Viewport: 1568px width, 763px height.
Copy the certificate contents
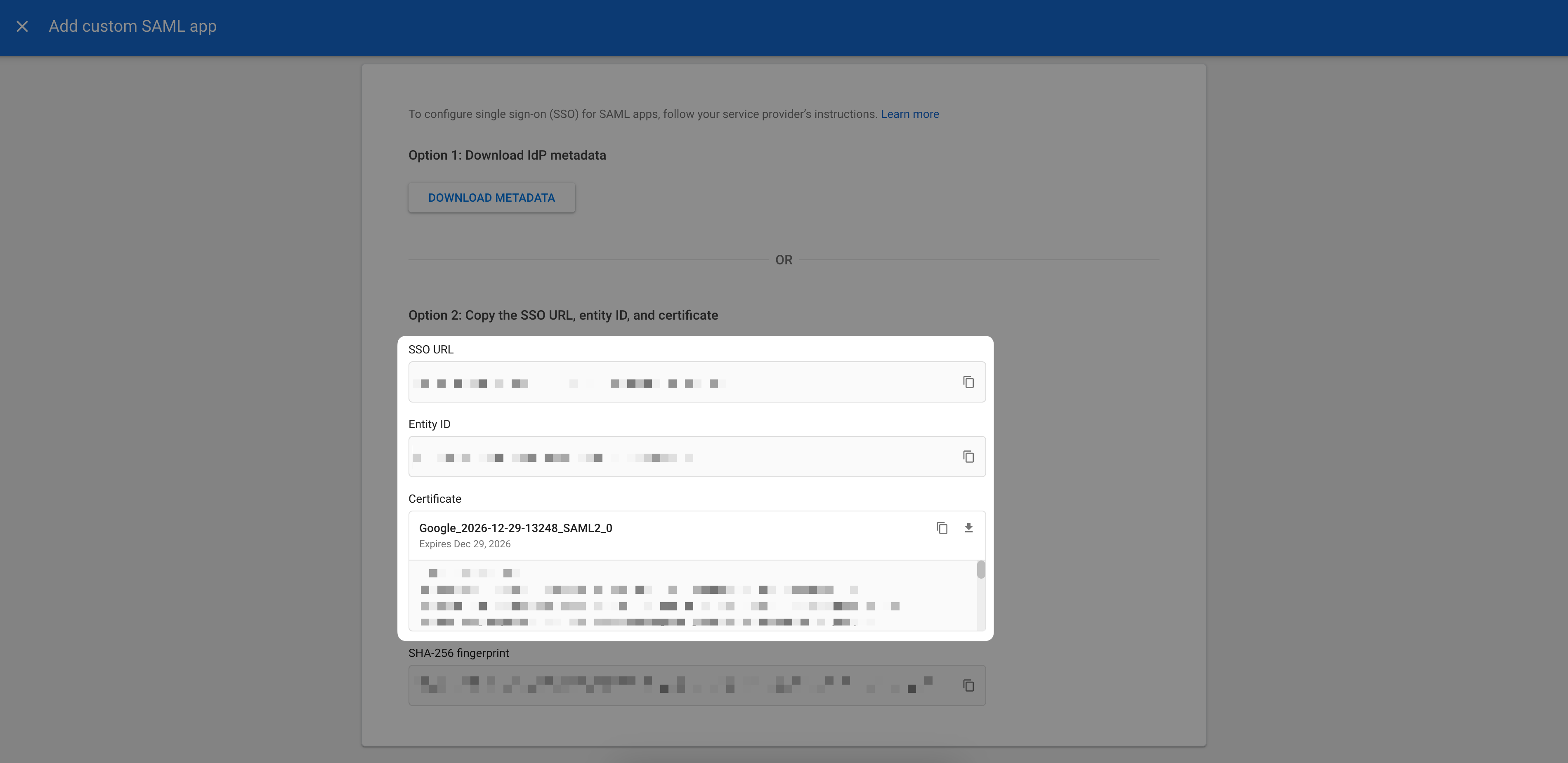(x=942, y=528)
